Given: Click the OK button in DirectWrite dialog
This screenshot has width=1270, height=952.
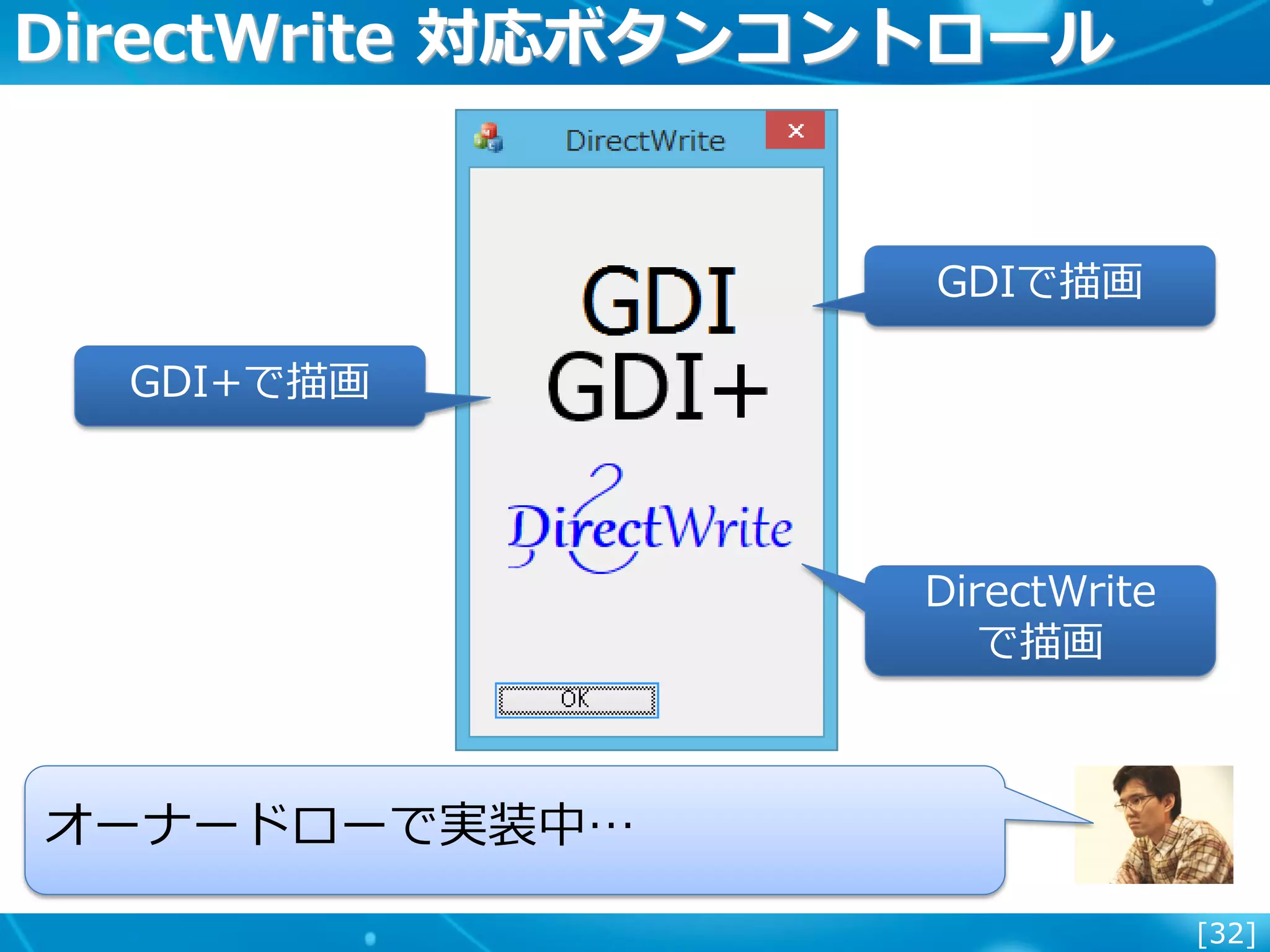Looking at the screenshot, I should click(x=576, y=700).
